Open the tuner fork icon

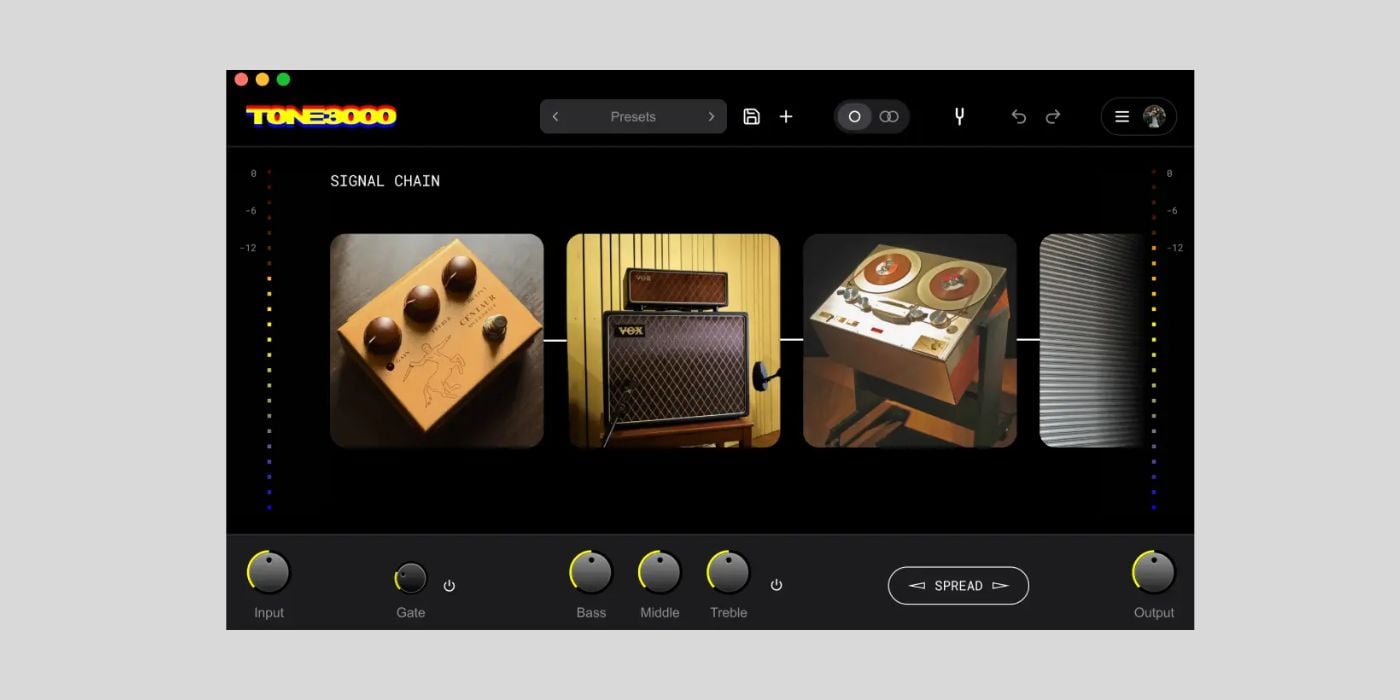point(959,117)
